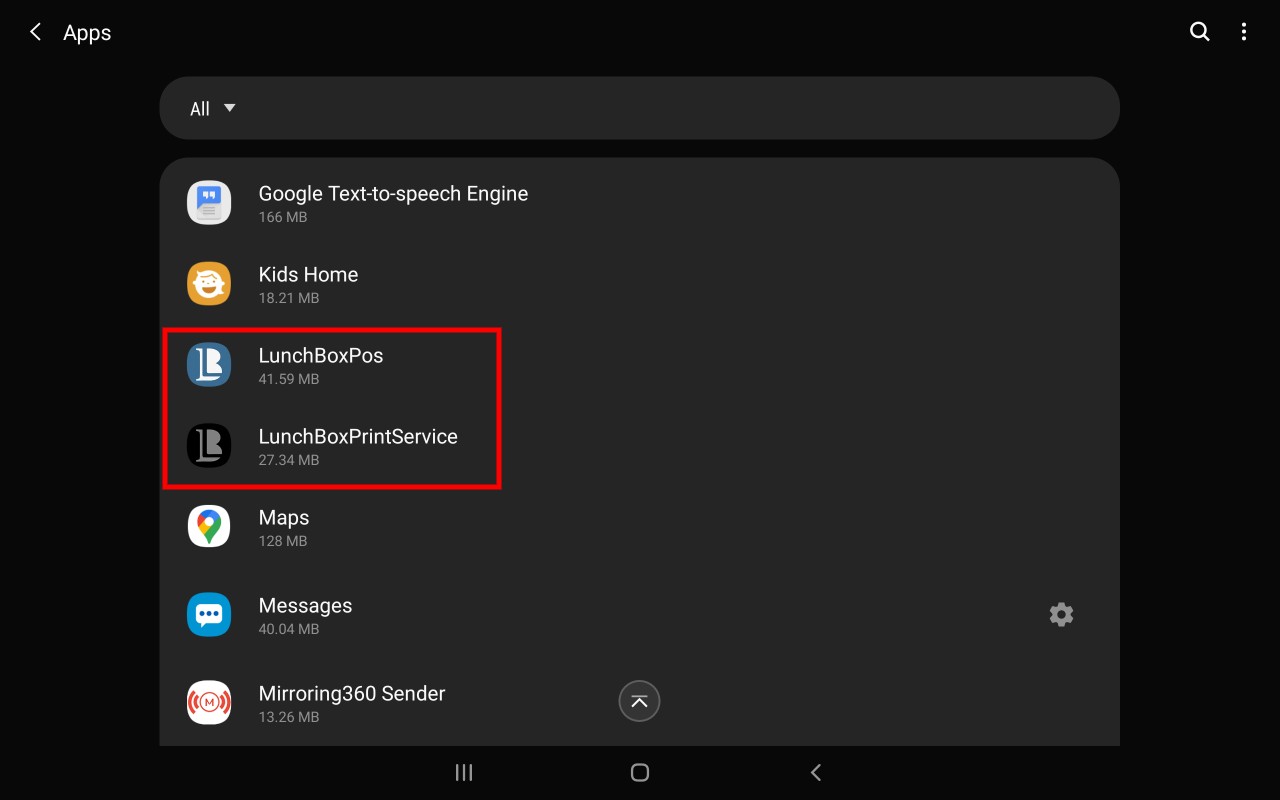Open Google Text-to-speech Engine app info

coord(639,203)
